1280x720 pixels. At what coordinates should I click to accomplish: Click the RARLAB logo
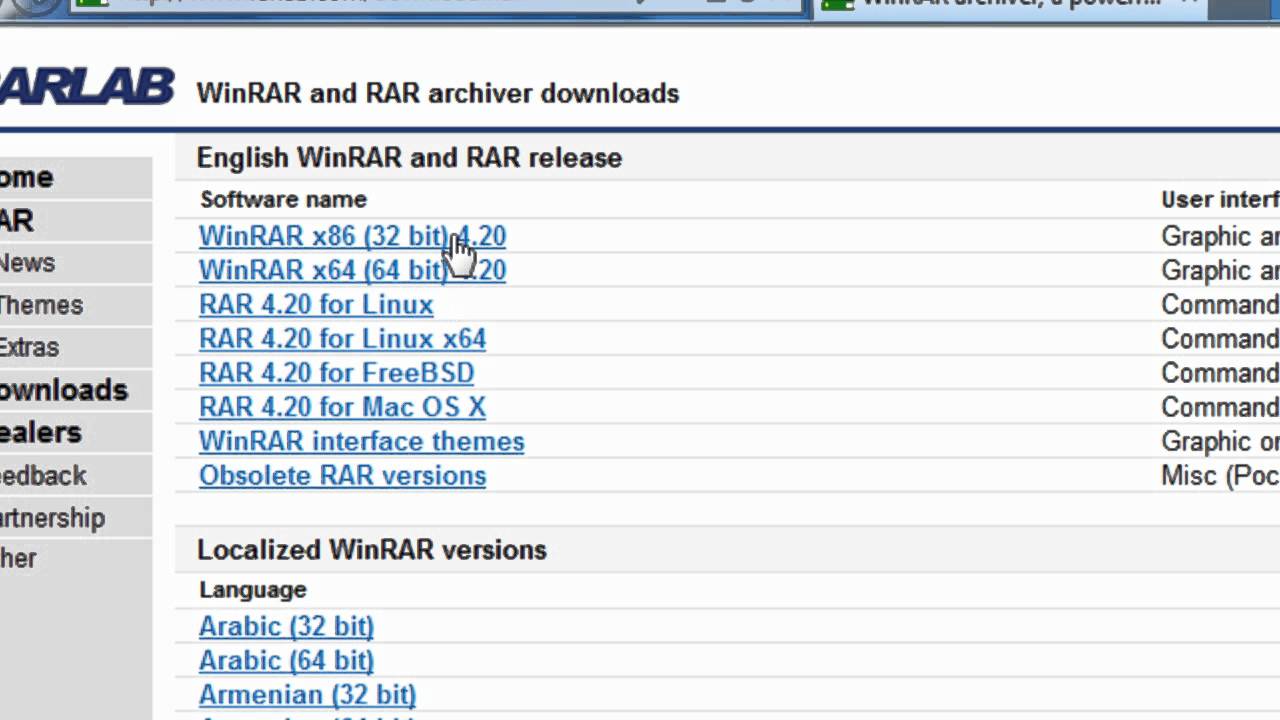coord(87,87)
